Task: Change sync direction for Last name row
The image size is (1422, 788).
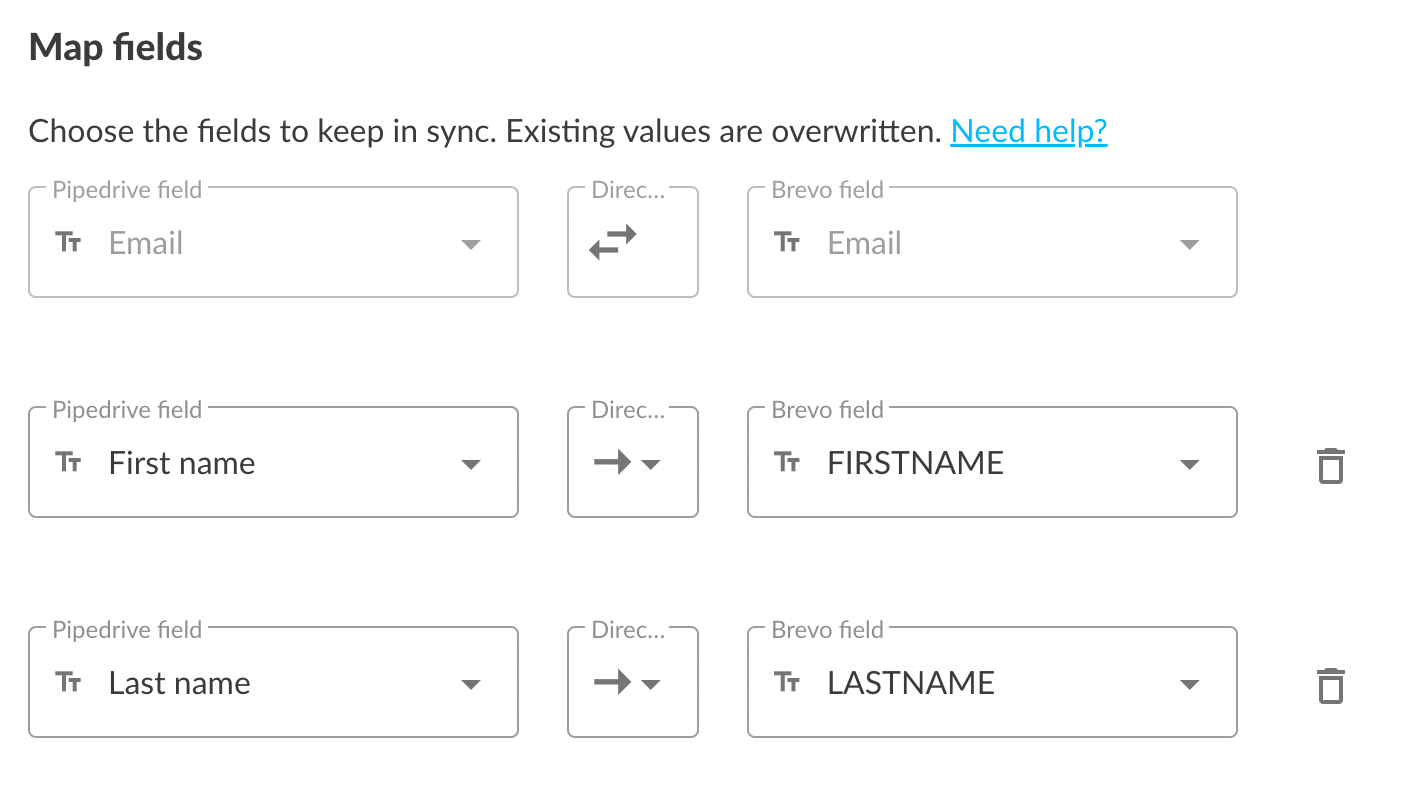Action: [x=651, y=684]
